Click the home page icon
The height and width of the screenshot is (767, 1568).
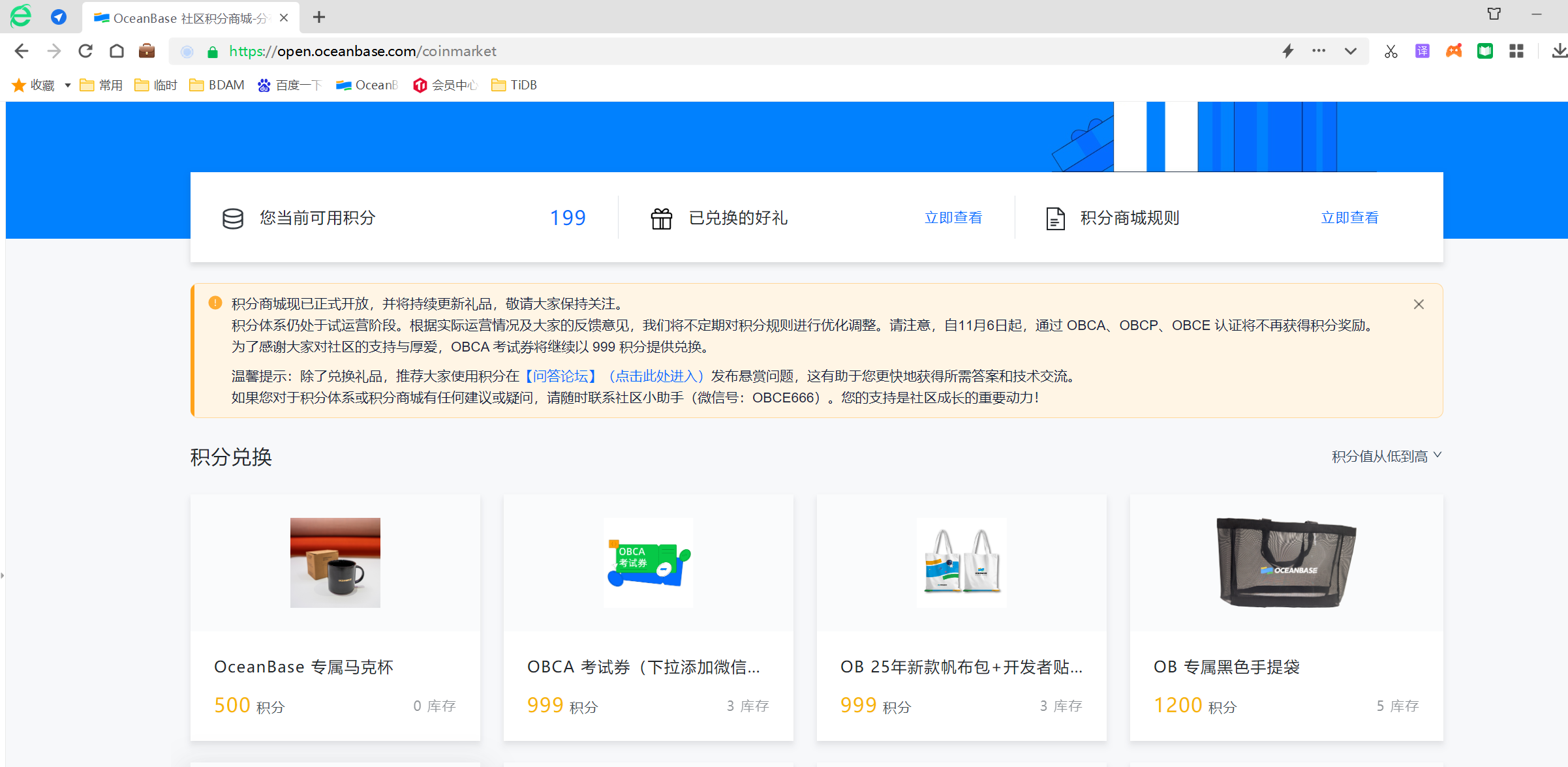(117, 51)
